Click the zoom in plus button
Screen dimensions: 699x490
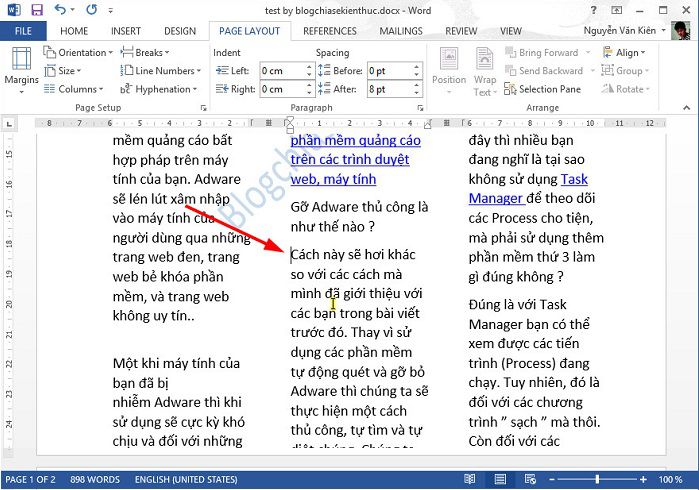[643, 480]
